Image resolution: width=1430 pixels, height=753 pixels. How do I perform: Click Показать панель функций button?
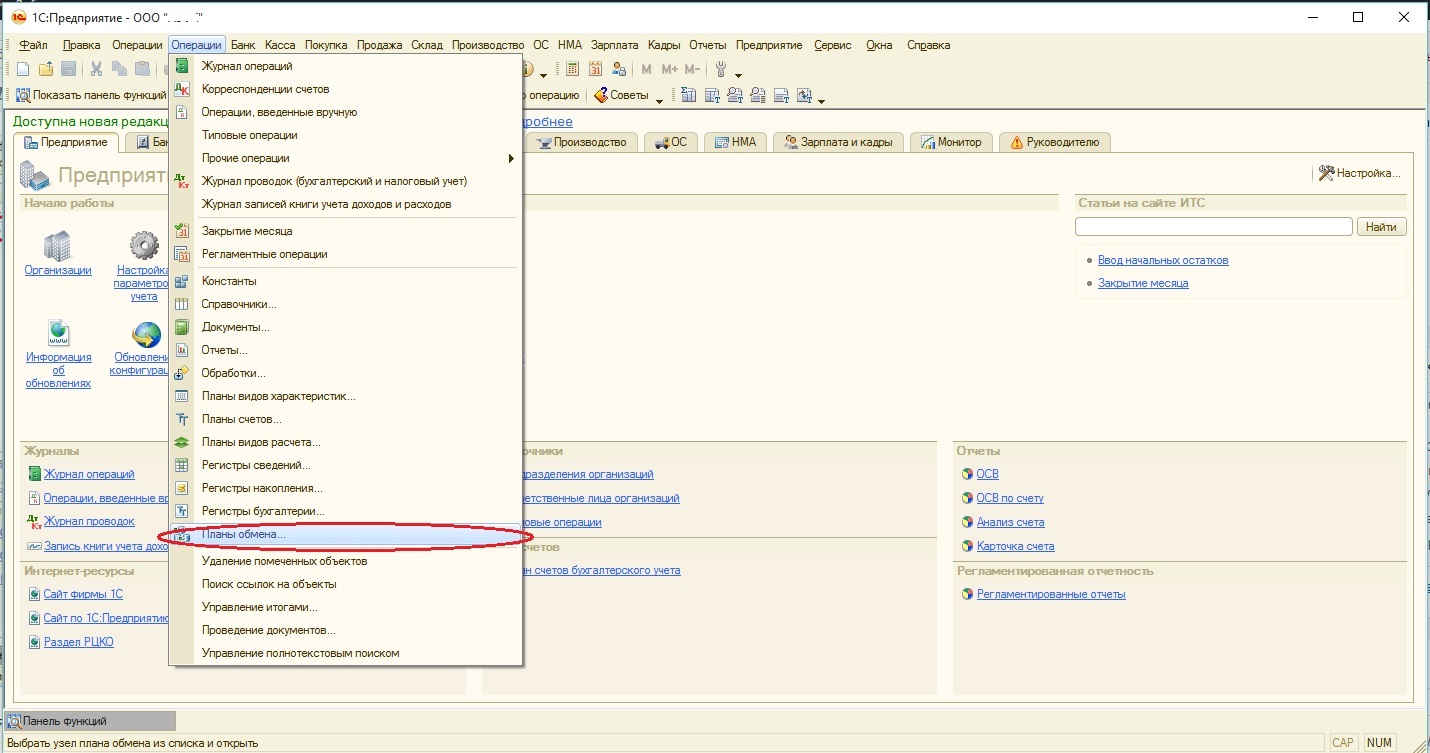click(90, 96)
